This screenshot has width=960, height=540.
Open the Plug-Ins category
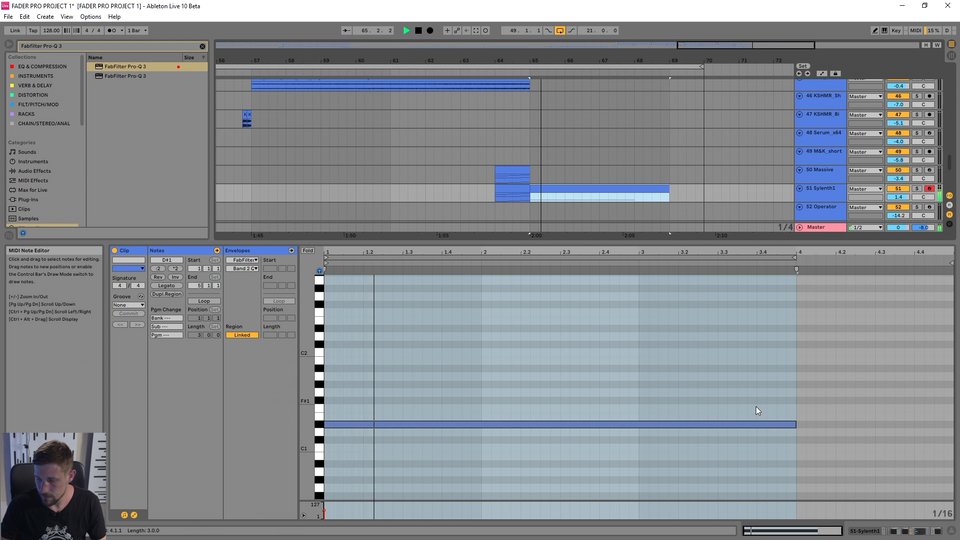pyautogui.click(x=28, y=200)
